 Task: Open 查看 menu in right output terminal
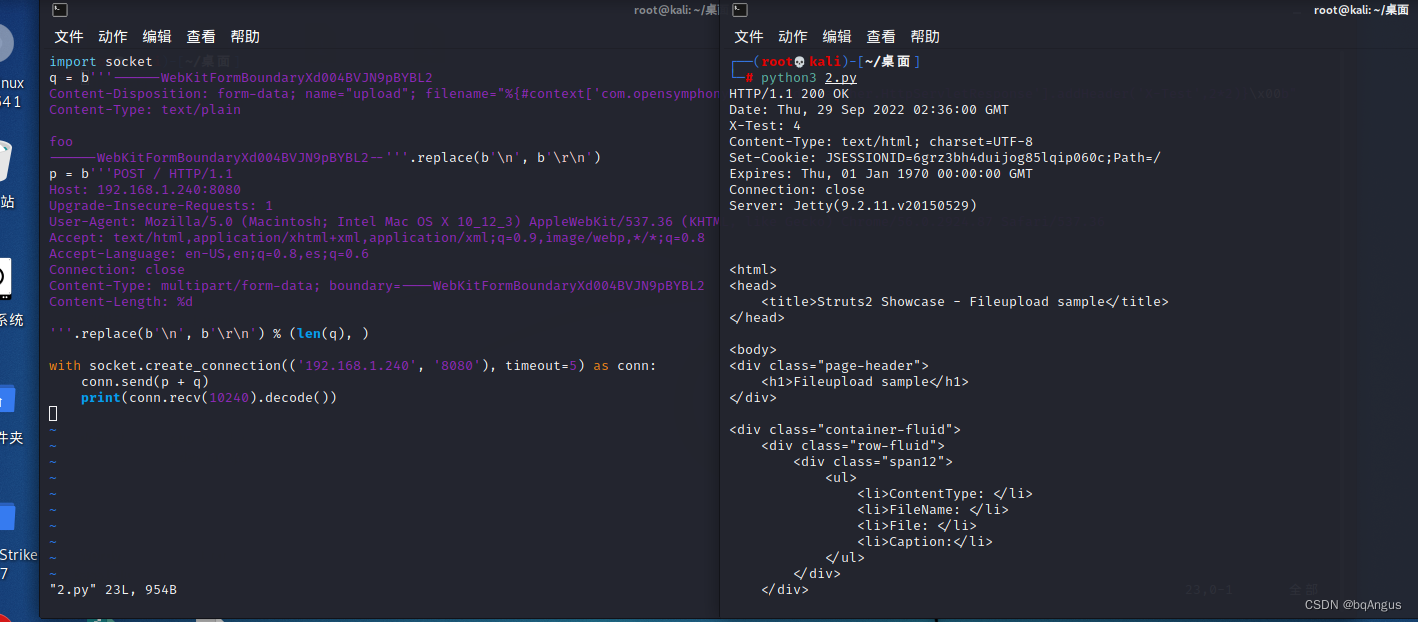click(881, 37)
